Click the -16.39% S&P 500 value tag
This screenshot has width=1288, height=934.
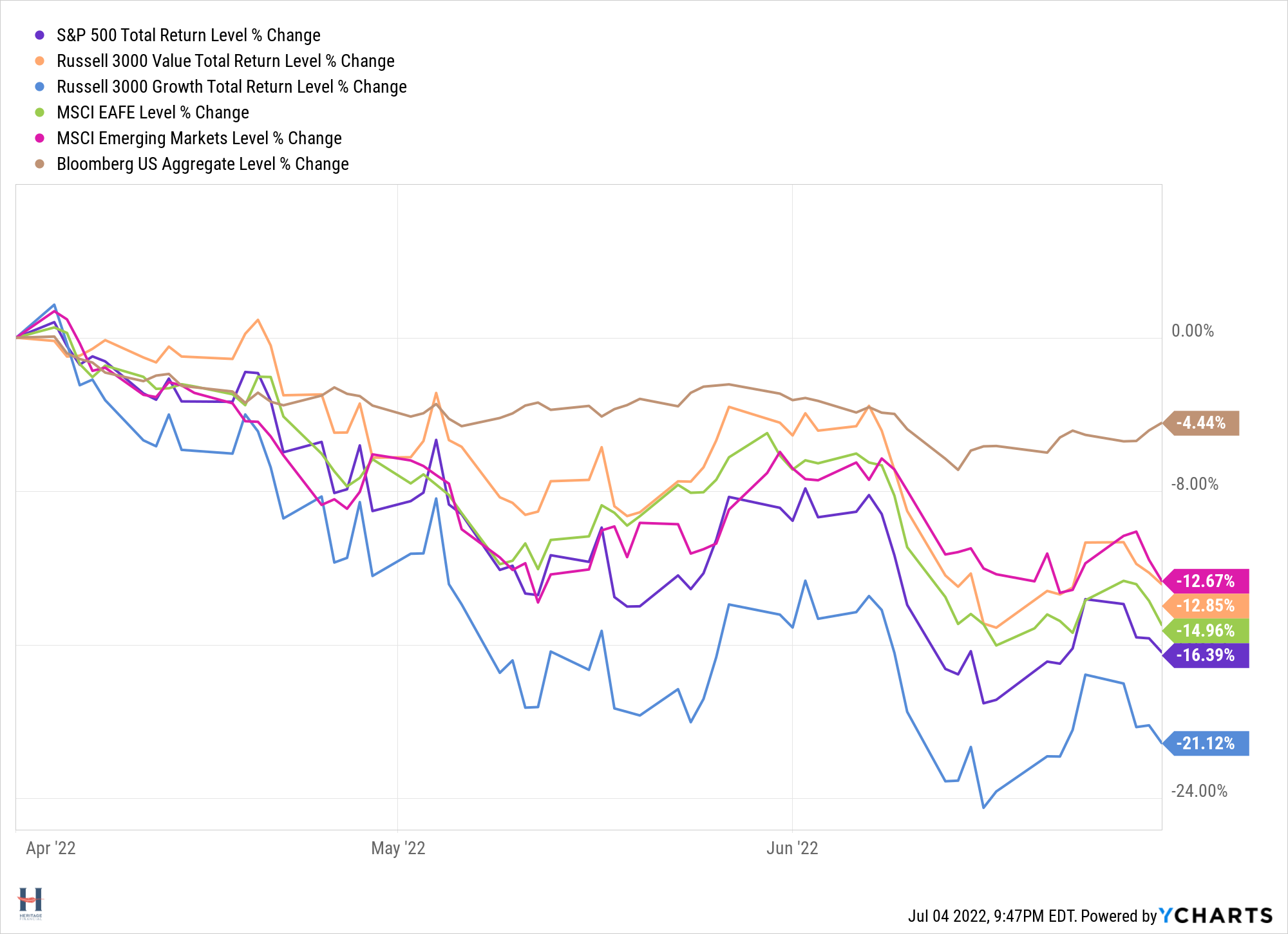pos(1206,655)
